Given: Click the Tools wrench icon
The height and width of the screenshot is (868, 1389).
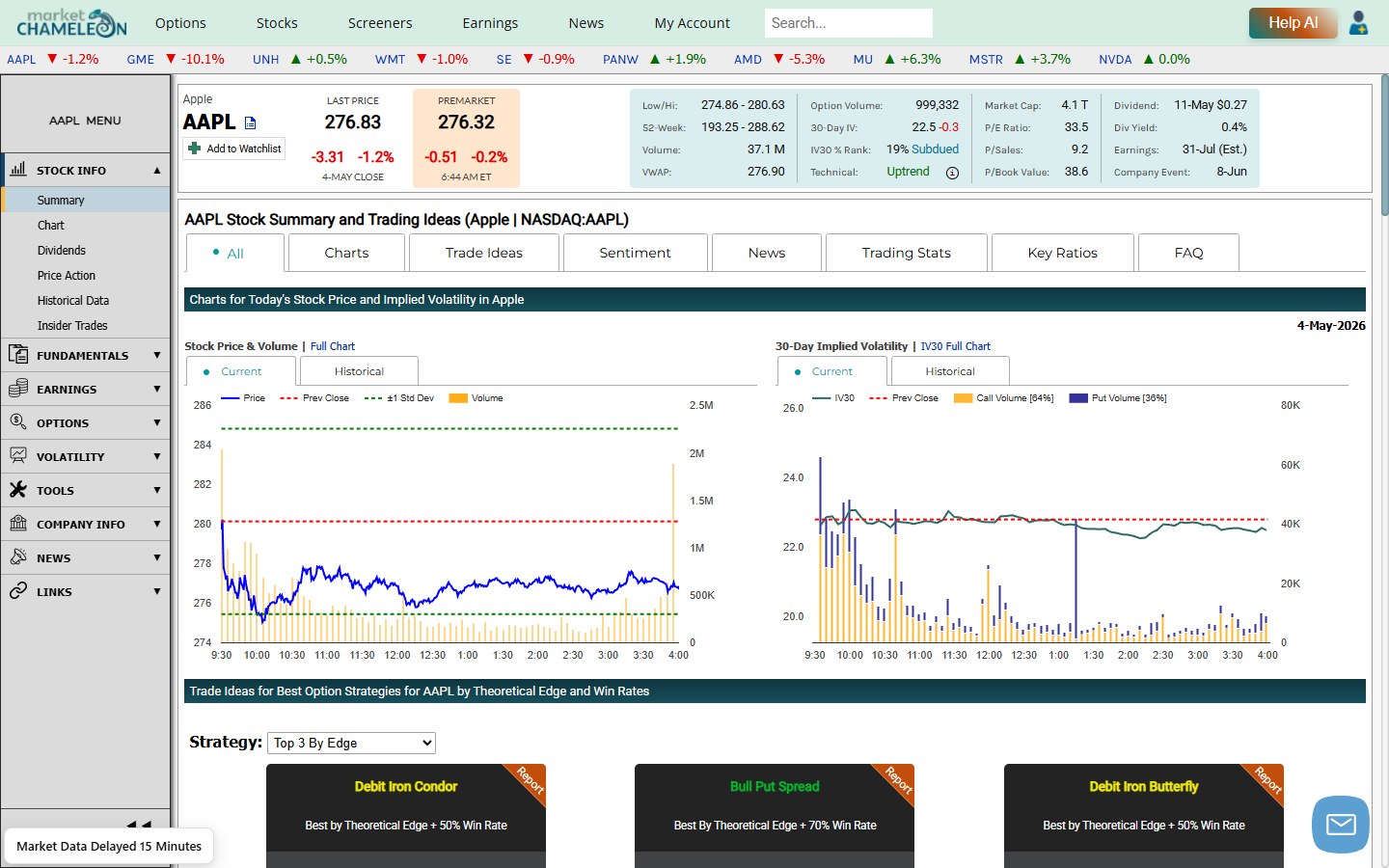Looking at the screenshot, I should pyautogui.click(x=18, y=489).
